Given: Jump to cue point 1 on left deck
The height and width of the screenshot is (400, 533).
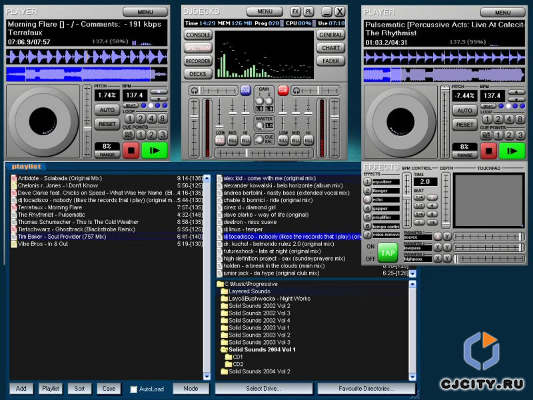Looking at the screenshot, I should (140, 135).
